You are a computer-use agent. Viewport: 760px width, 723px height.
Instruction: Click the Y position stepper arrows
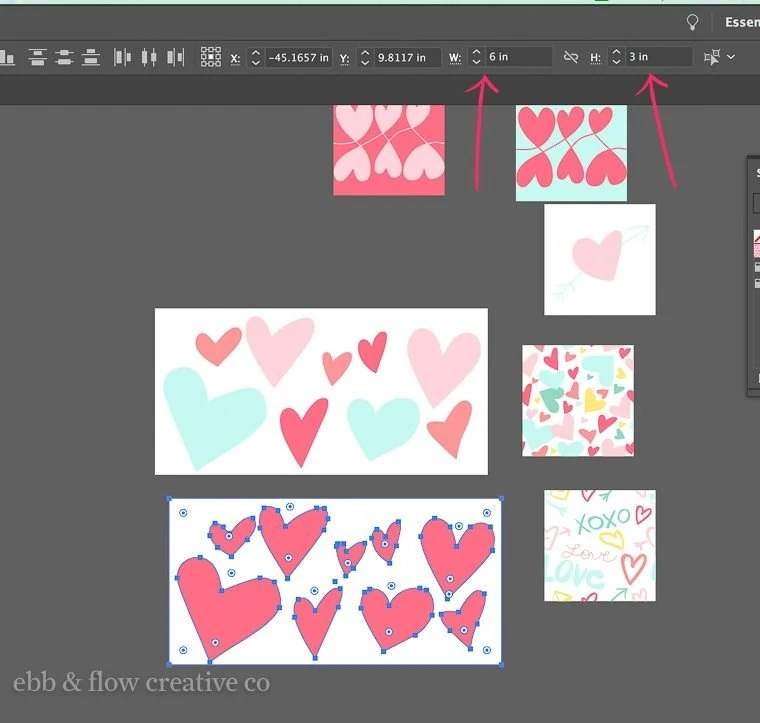365,58
